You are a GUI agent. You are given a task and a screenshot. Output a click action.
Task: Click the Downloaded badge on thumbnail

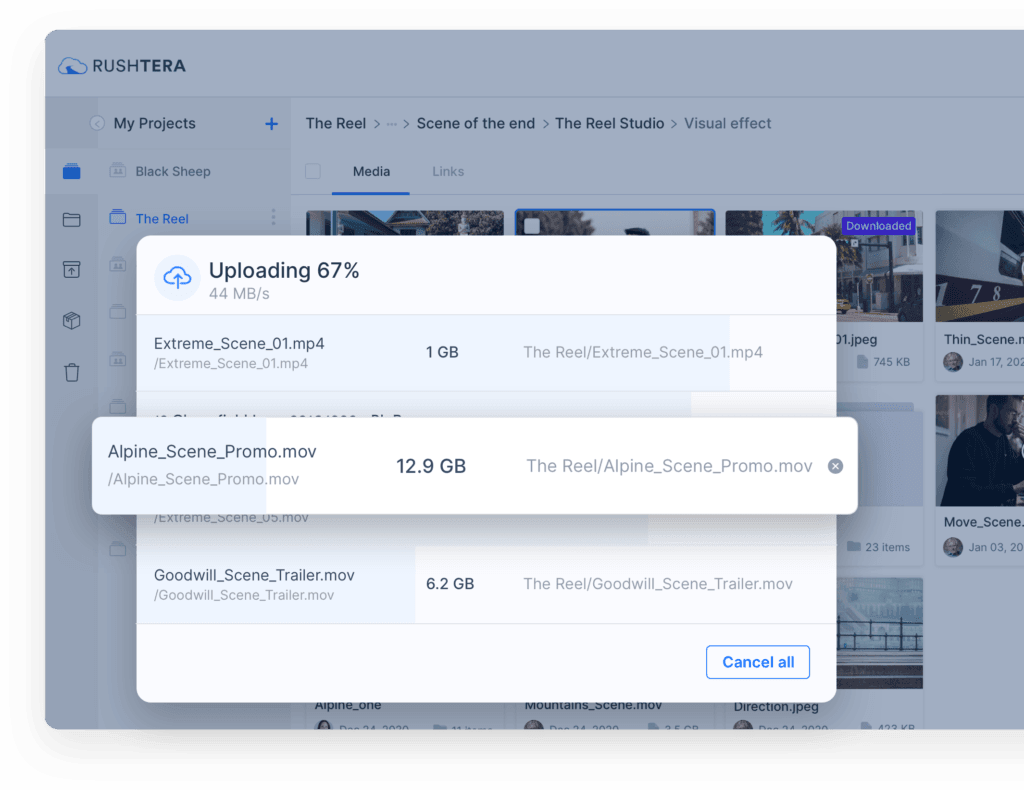click(x=878, y=226)
